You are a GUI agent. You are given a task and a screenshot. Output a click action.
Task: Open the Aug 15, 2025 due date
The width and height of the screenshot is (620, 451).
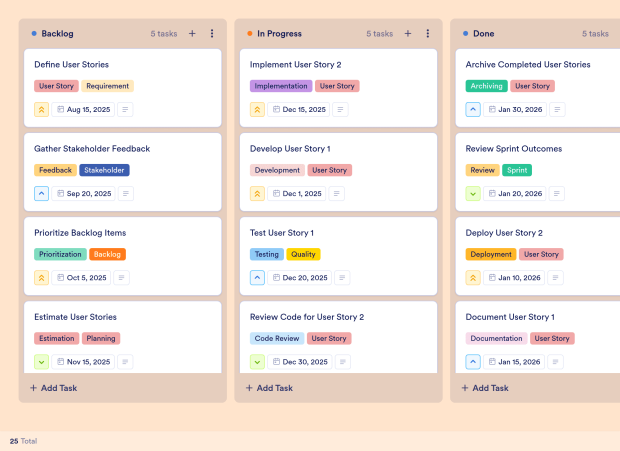[x=83, y=109]
